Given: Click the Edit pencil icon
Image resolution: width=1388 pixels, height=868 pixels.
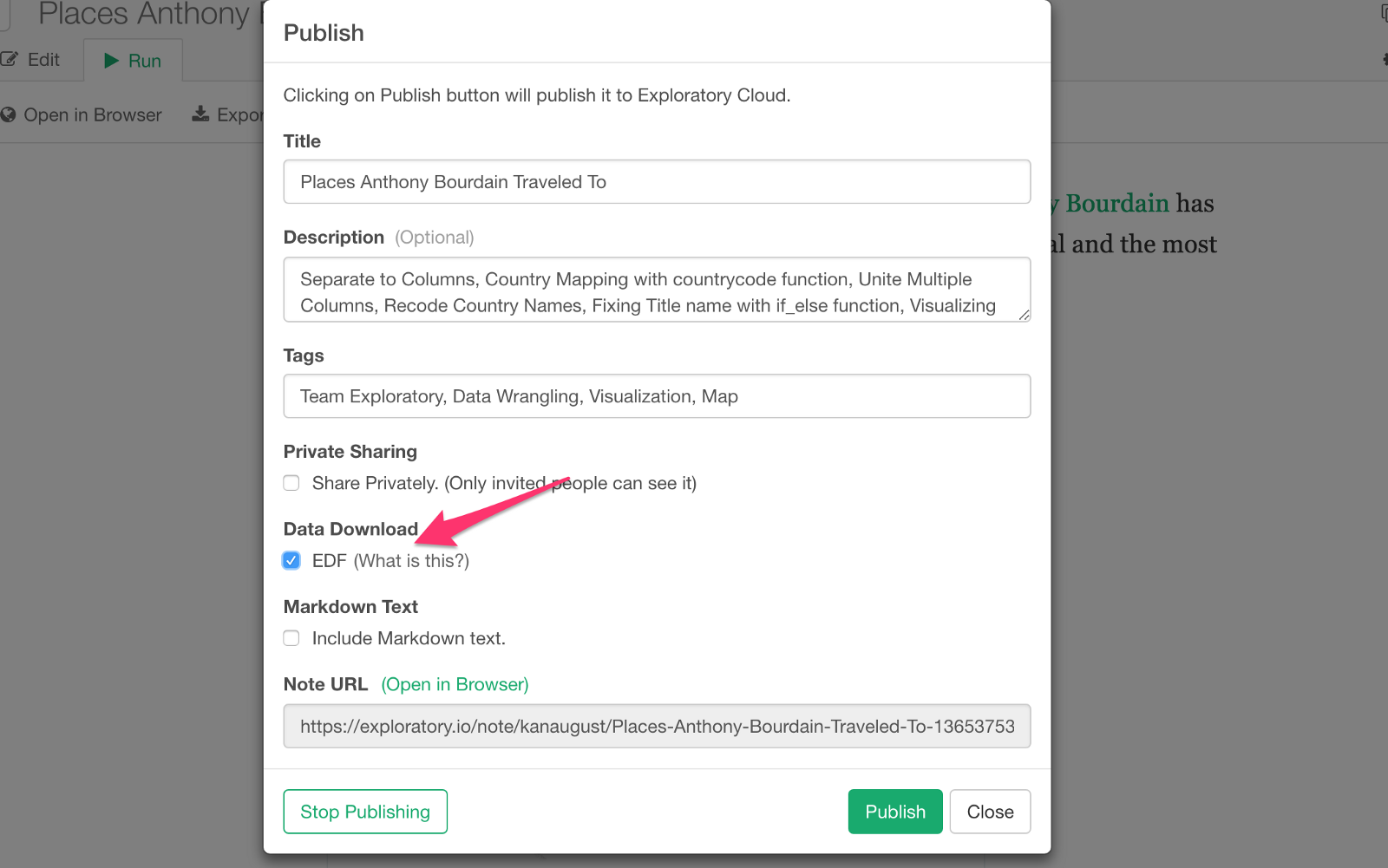Looking at the screenshot, I should pos(10,60).
